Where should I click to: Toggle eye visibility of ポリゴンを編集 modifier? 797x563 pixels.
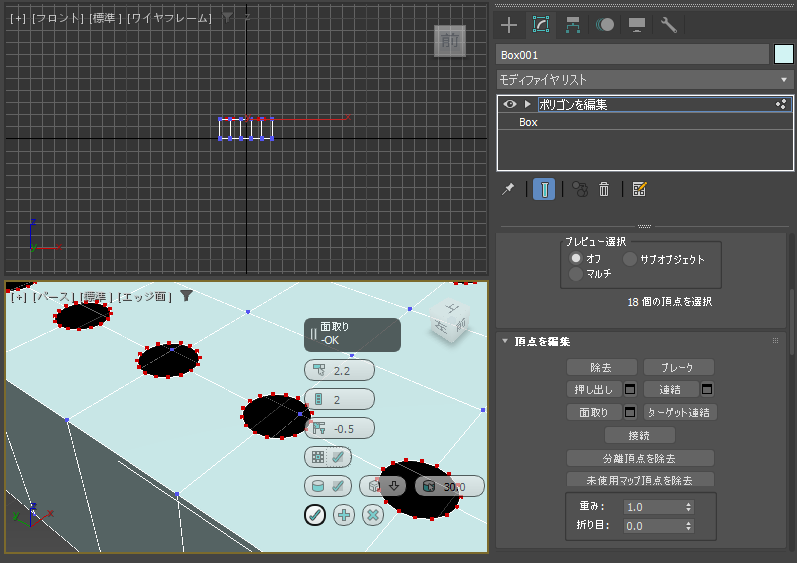(x=510, y=104)
